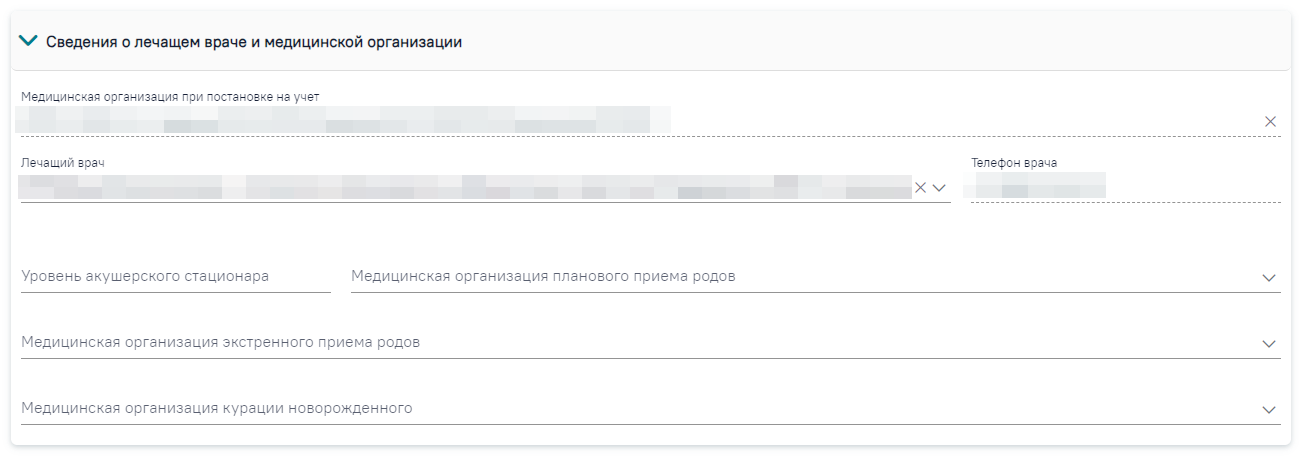Collapse the section using header chevron icon
The height and width of the screenshot is (457, 1299).
click(29, 42)
